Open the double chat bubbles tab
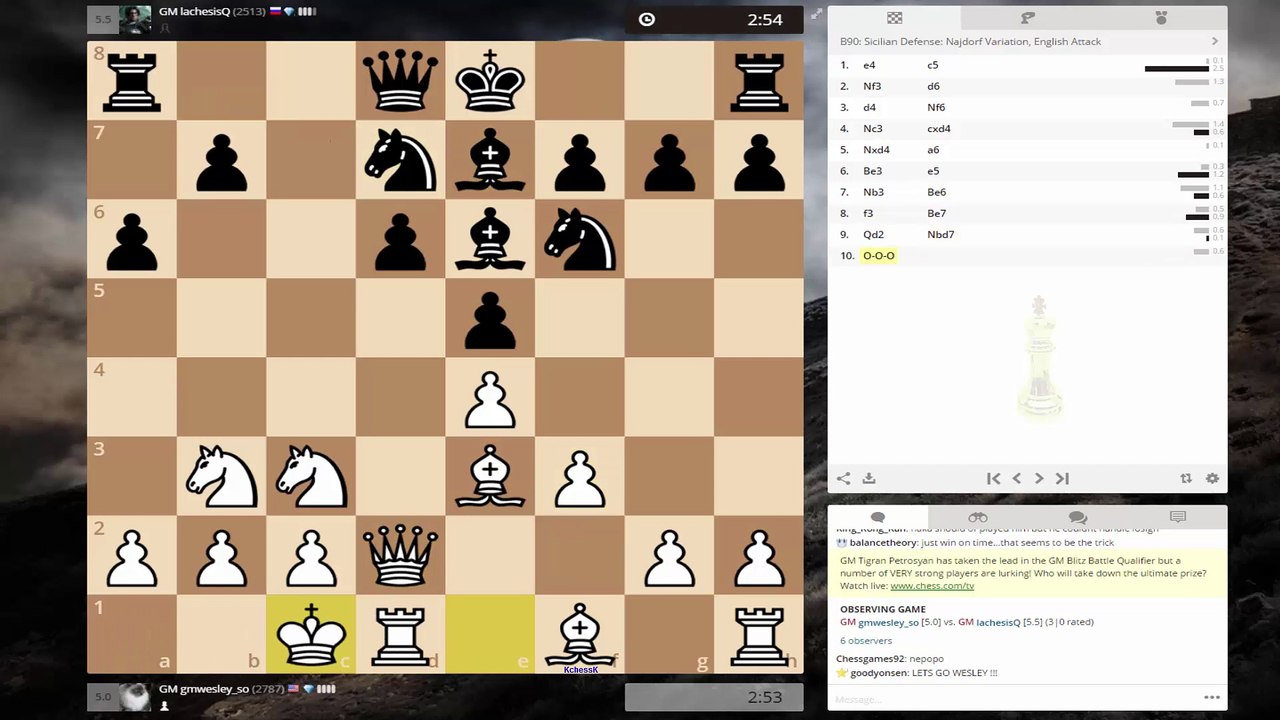 [1077, 517]
